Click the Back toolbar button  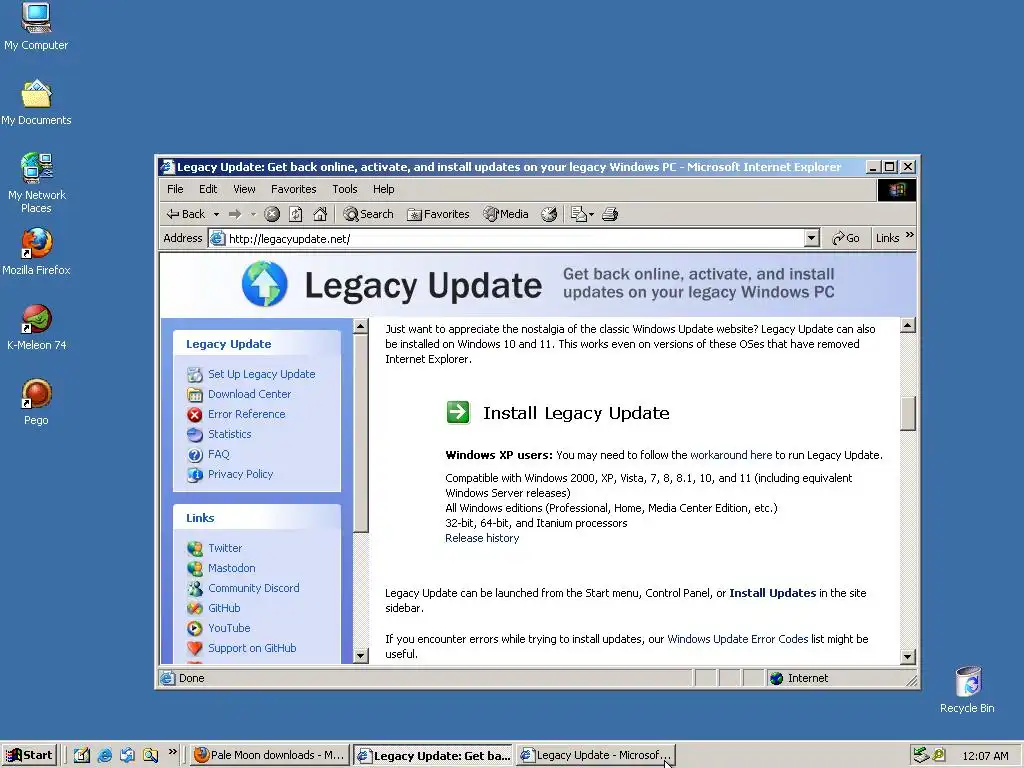[186, 214]
